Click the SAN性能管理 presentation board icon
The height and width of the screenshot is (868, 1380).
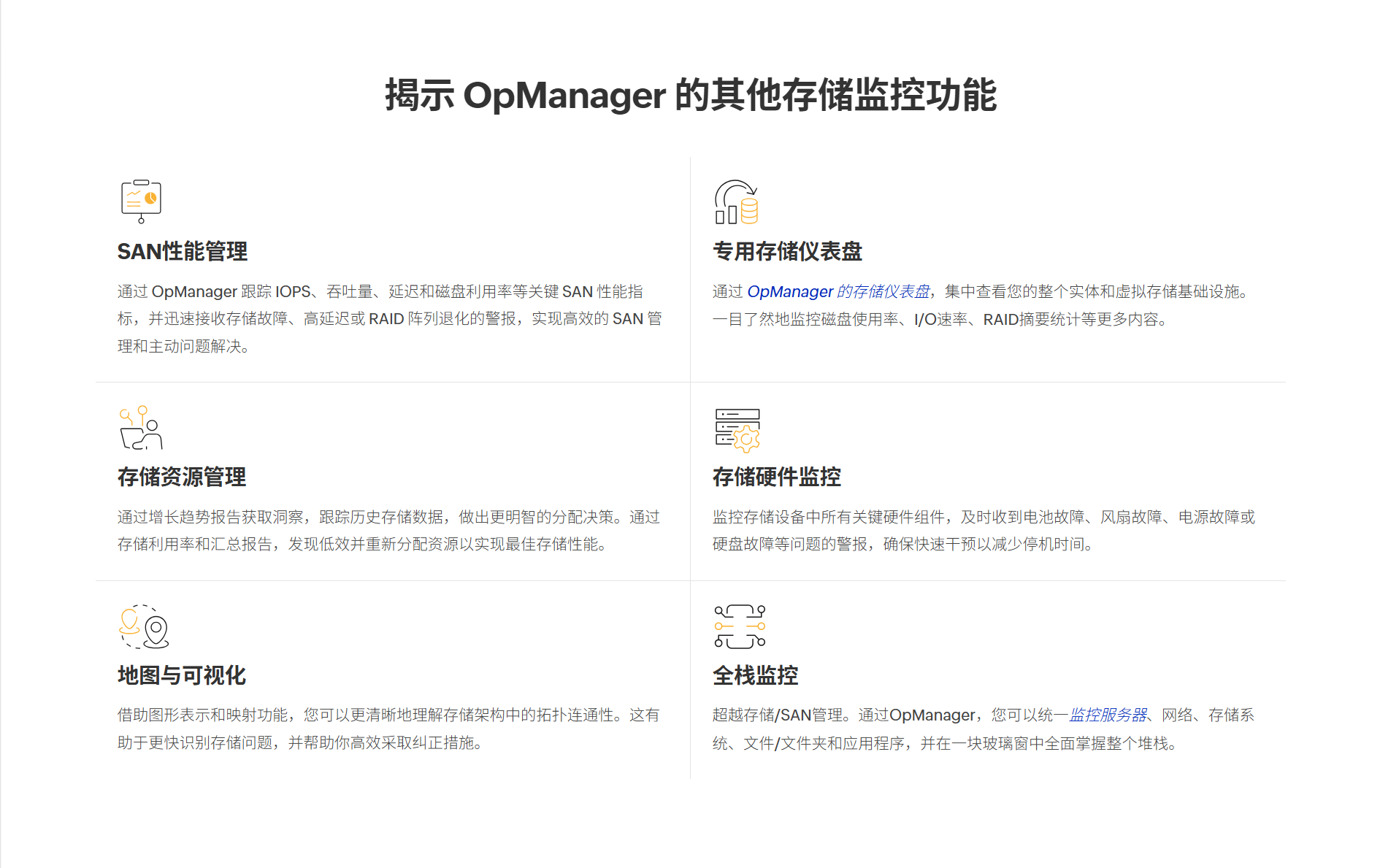tap(141, 201)
